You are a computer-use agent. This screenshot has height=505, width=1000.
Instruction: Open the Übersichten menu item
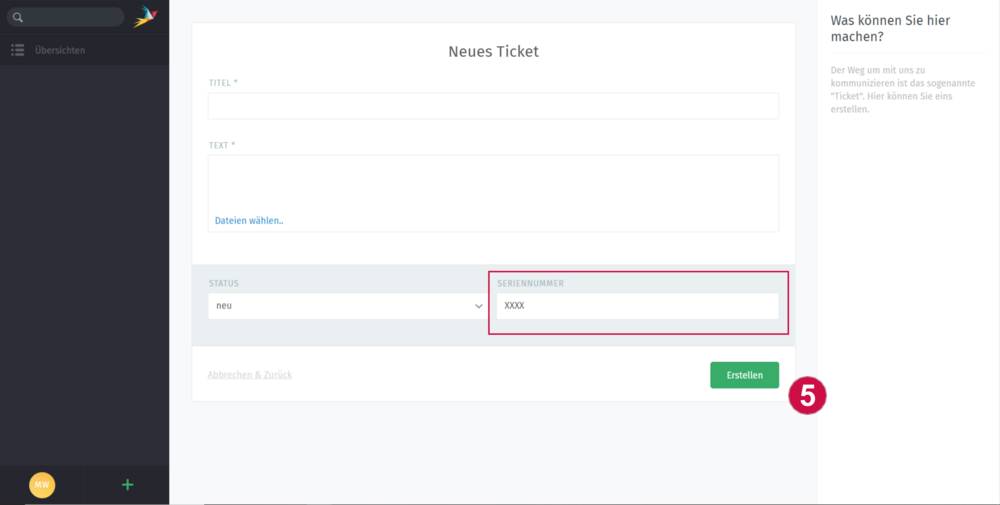(x=60, y=50)
